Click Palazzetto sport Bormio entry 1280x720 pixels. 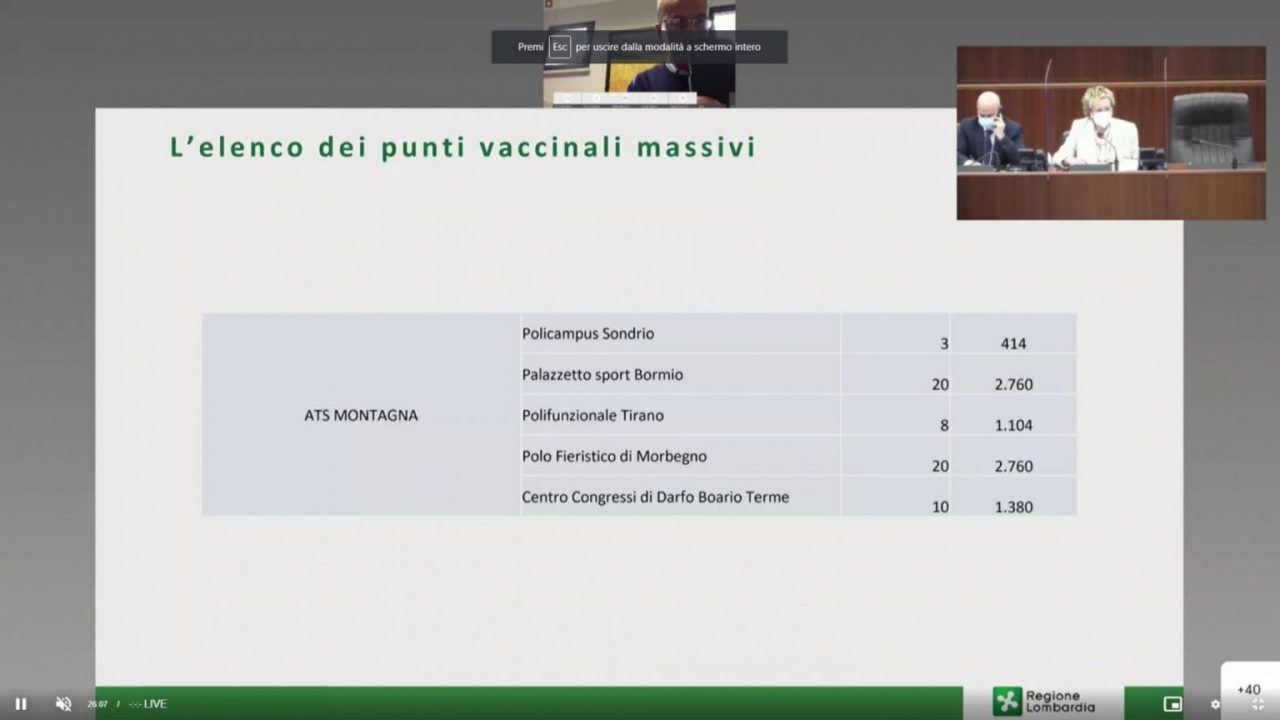(602, 375)
